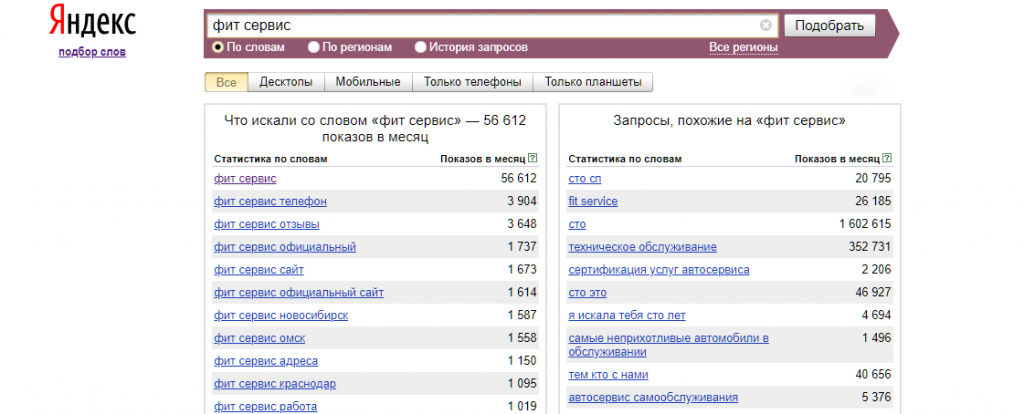
Task: Switch to the 'Только планшеты' tab
Action: [x=593, y=82]
